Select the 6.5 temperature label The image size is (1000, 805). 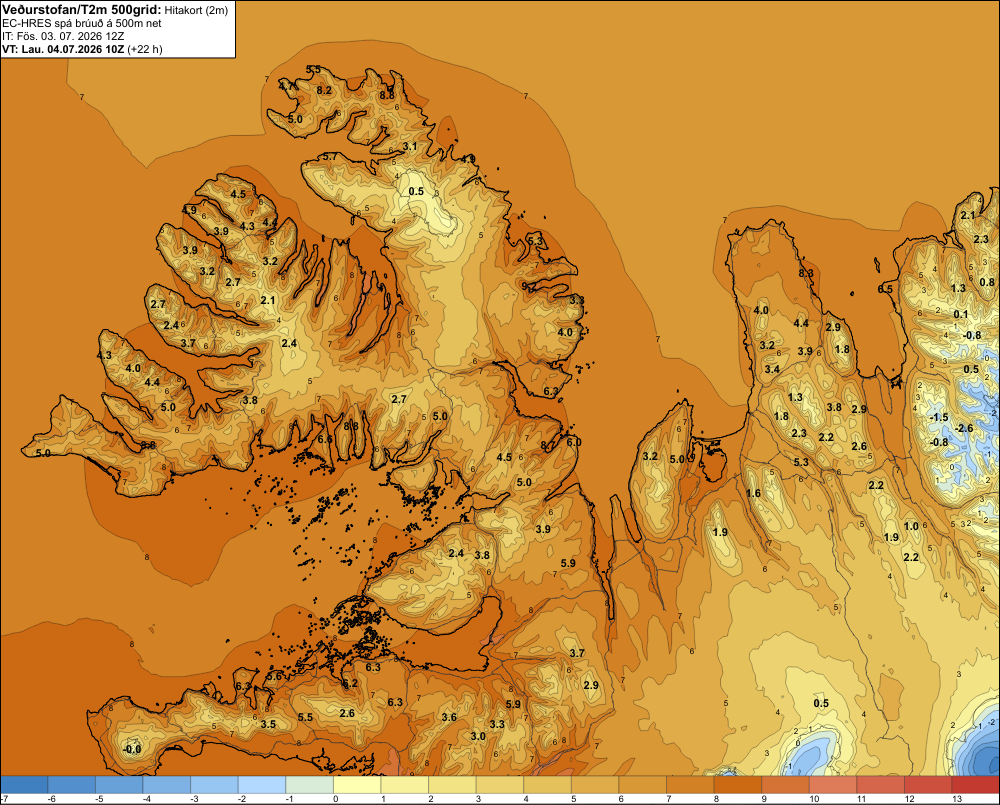(885, 289)
